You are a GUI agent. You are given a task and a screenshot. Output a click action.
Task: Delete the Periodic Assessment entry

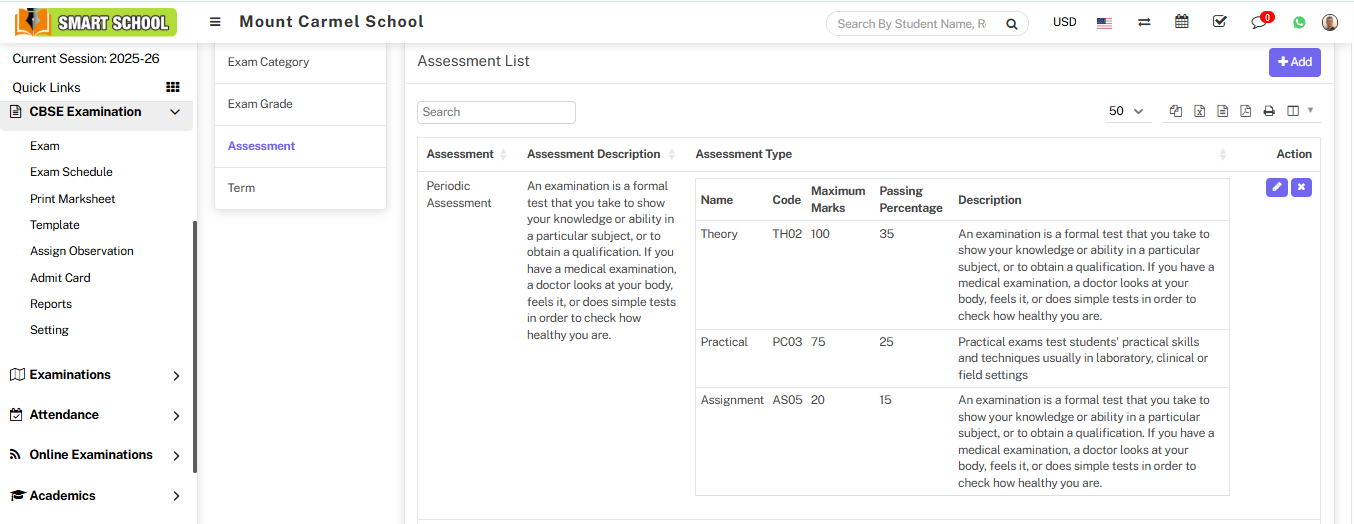tap(1301, 187)
